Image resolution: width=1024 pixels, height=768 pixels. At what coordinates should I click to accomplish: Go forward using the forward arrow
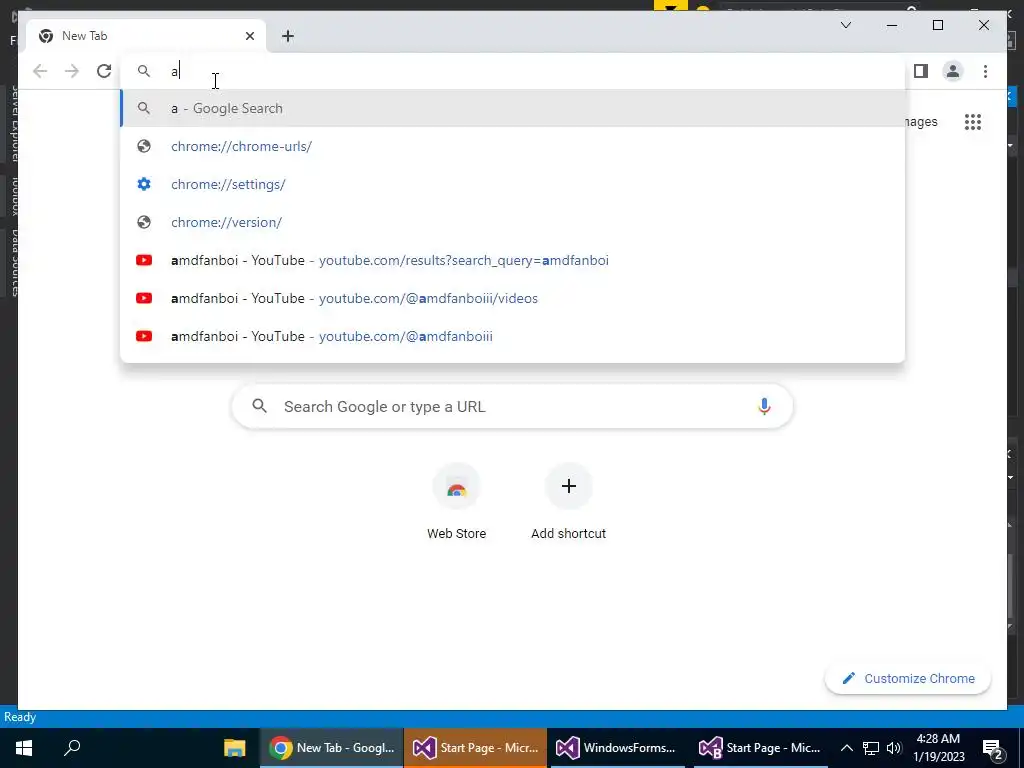[72, 71]
